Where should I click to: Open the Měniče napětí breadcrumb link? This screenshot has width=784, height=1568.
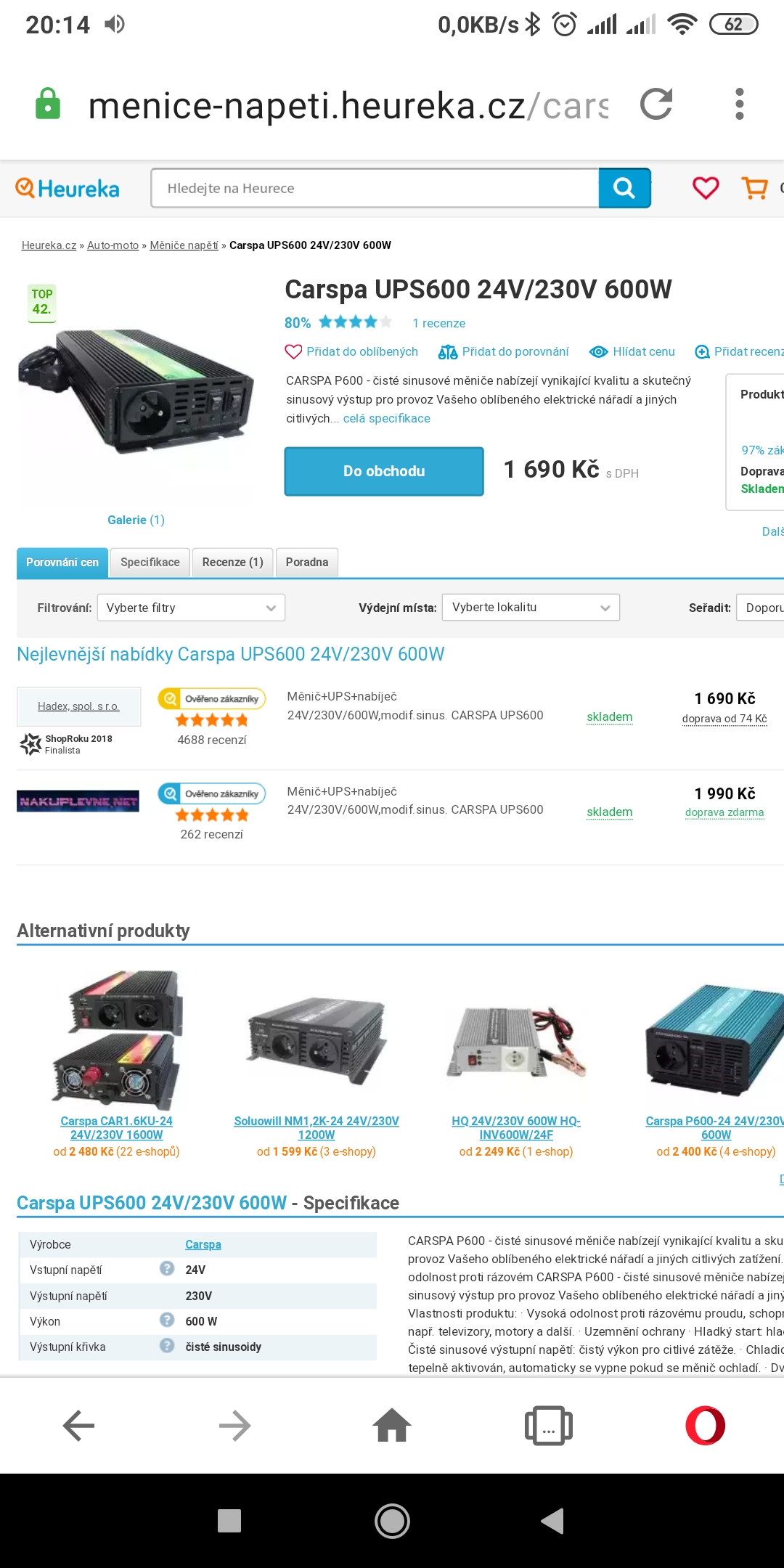click(x=184, y=245)
